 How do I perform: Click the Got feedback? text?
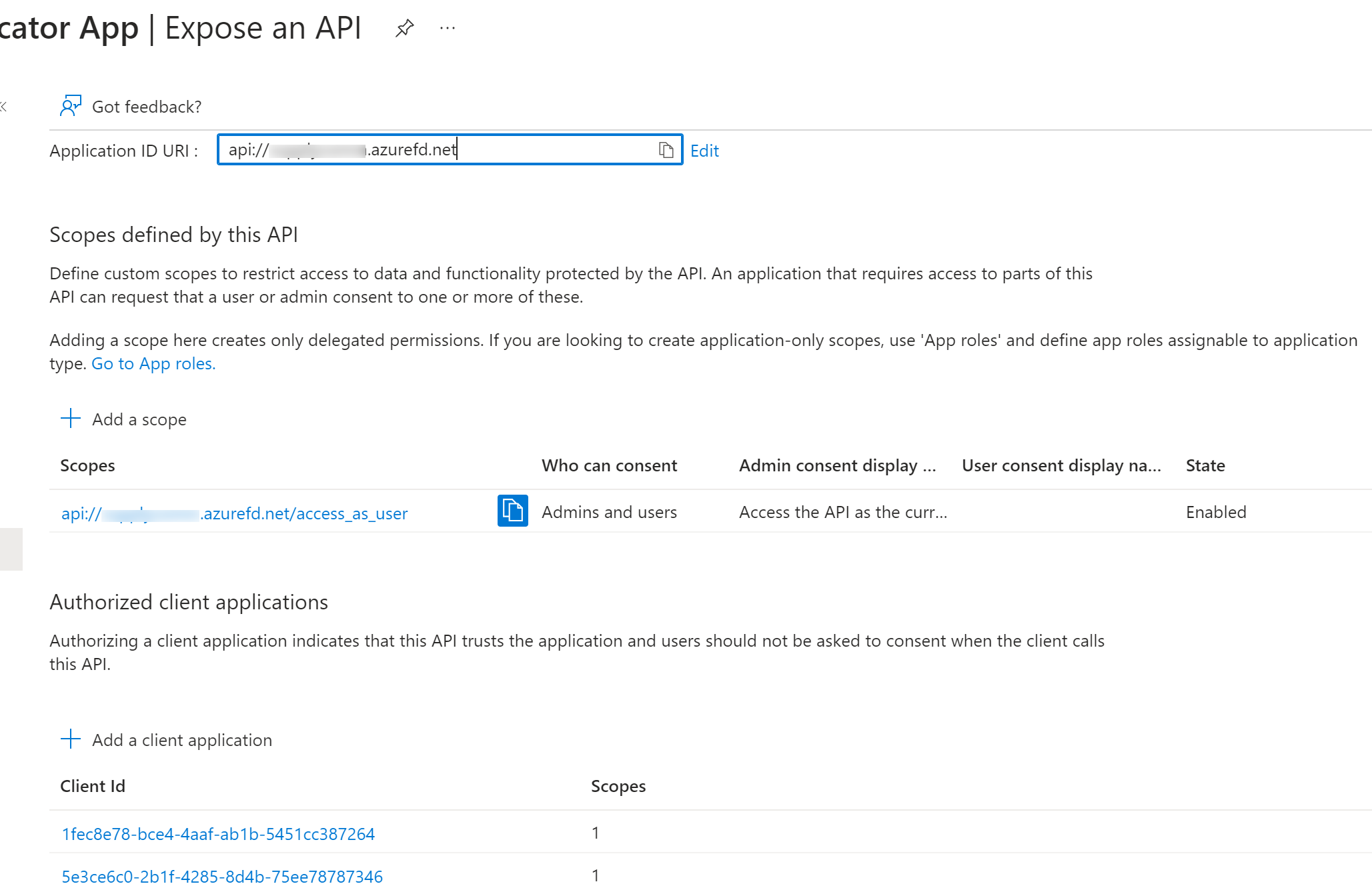coord(146,107)
